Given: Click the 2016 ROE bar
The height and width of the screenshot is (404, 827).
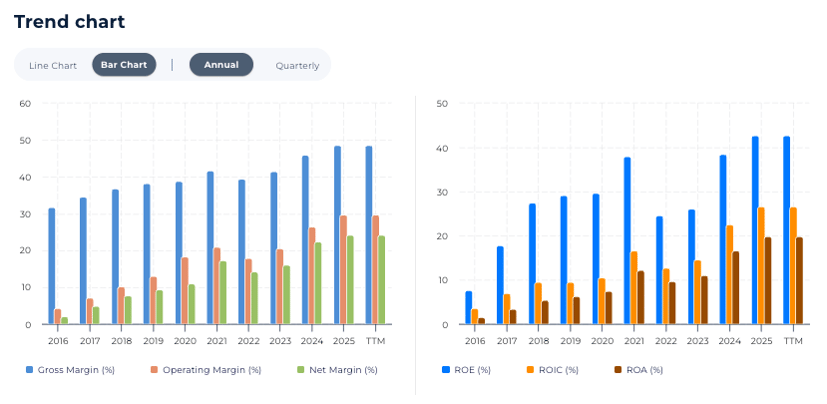Looking at the screenshot, I should (469, 308).
